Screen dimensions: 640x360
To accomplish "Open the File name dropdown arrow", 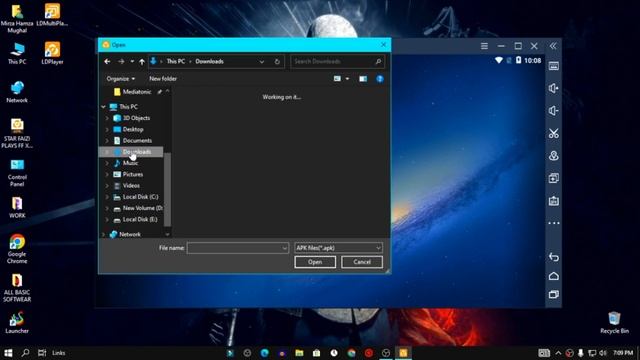I will point(284,248).
